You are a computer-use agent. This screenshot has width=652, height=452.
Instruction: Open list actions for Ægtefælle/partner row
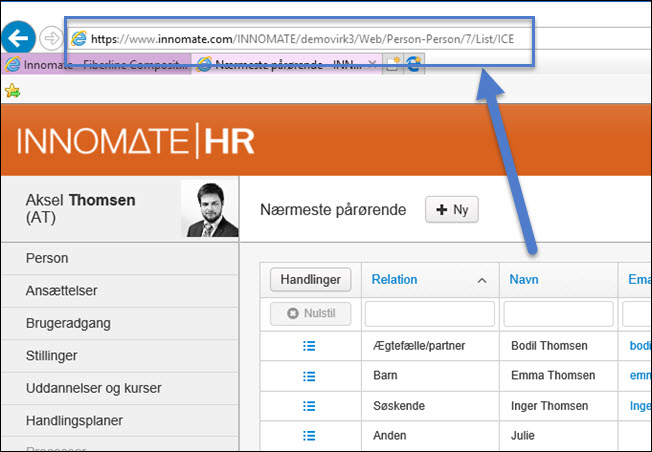309,346
